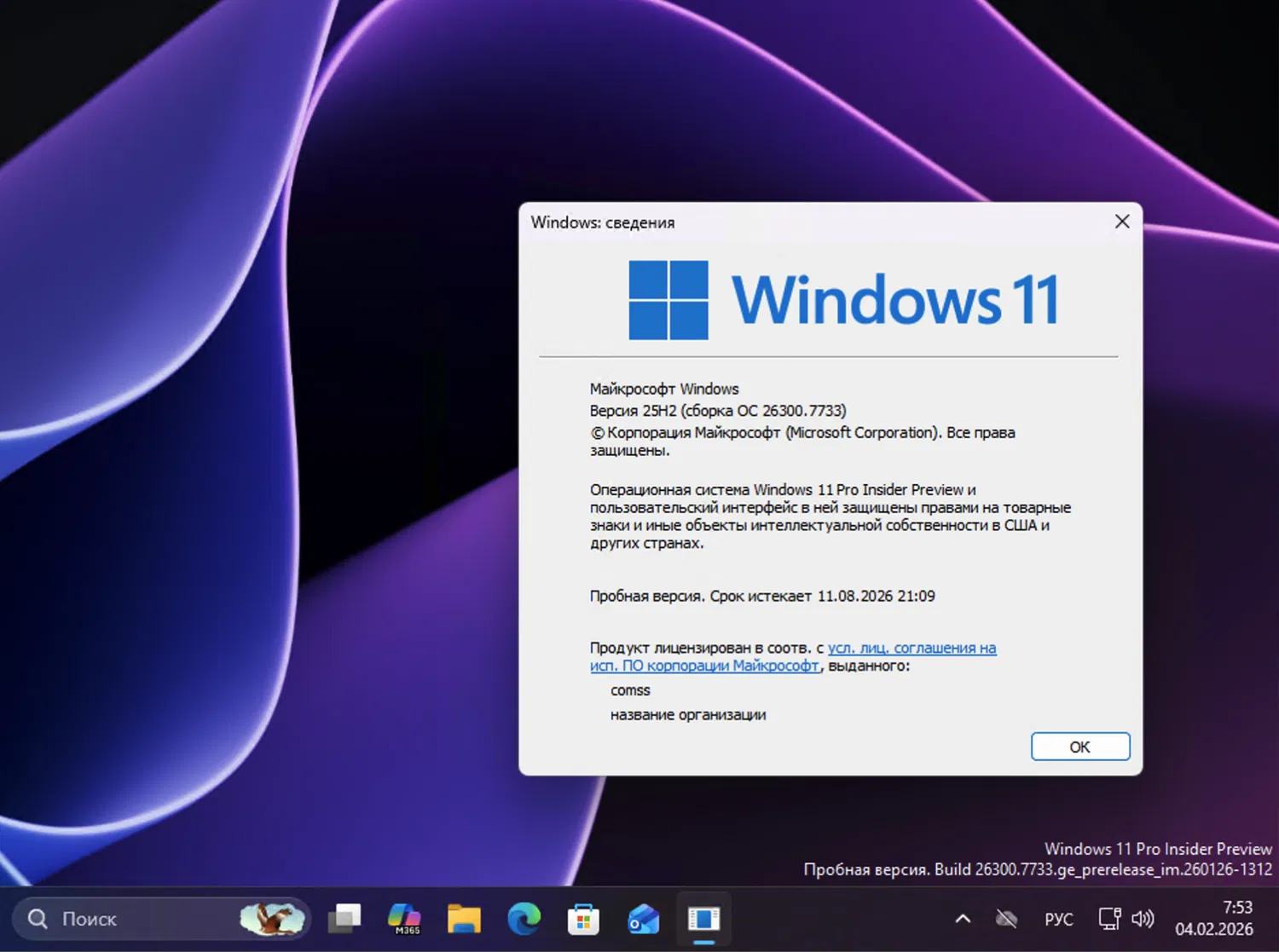The height and width of the screenshot is (952, 1279).
Task: Open Outlook from the taskbar
Action: click(643, 919)
